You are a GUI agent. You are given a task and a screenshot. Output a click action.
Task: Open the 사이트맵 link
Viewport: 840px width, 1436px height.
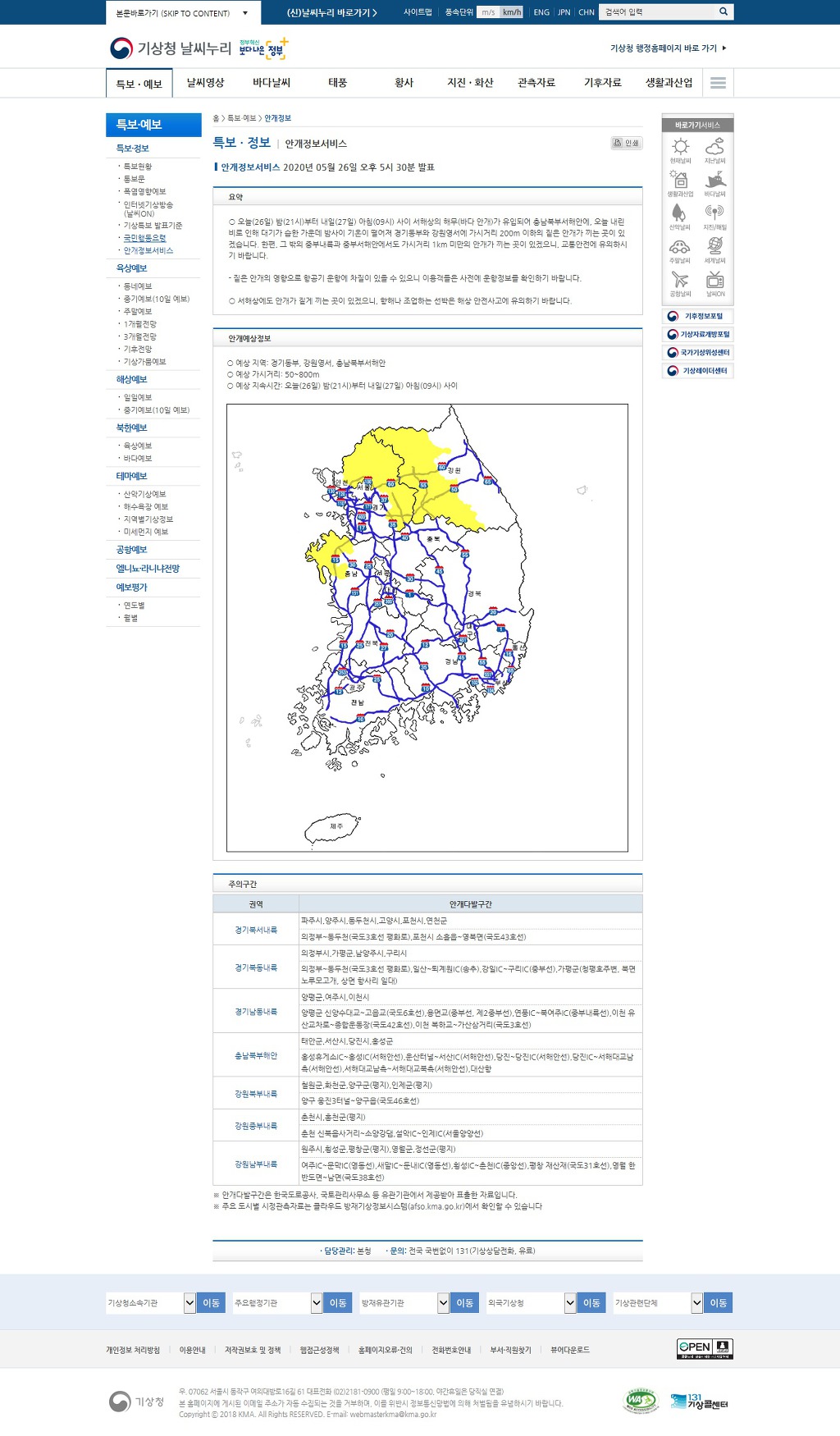(418, 12)
